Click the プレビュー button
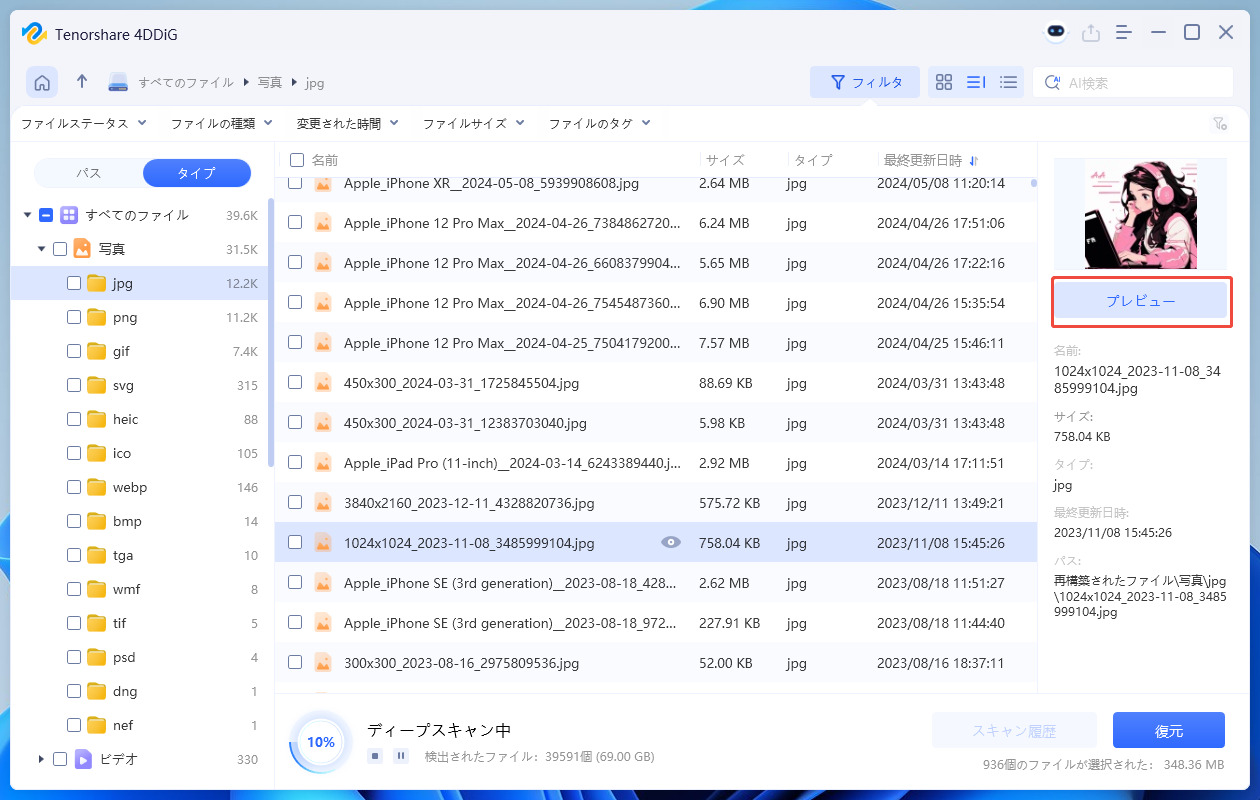 point(1141,301)
